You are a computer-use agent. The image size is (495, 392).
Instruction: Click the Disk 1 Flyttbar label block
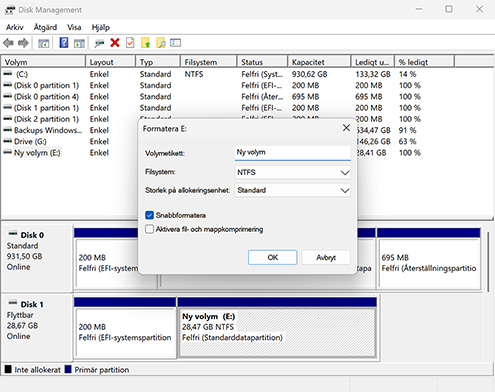click(x=37, y=327)
